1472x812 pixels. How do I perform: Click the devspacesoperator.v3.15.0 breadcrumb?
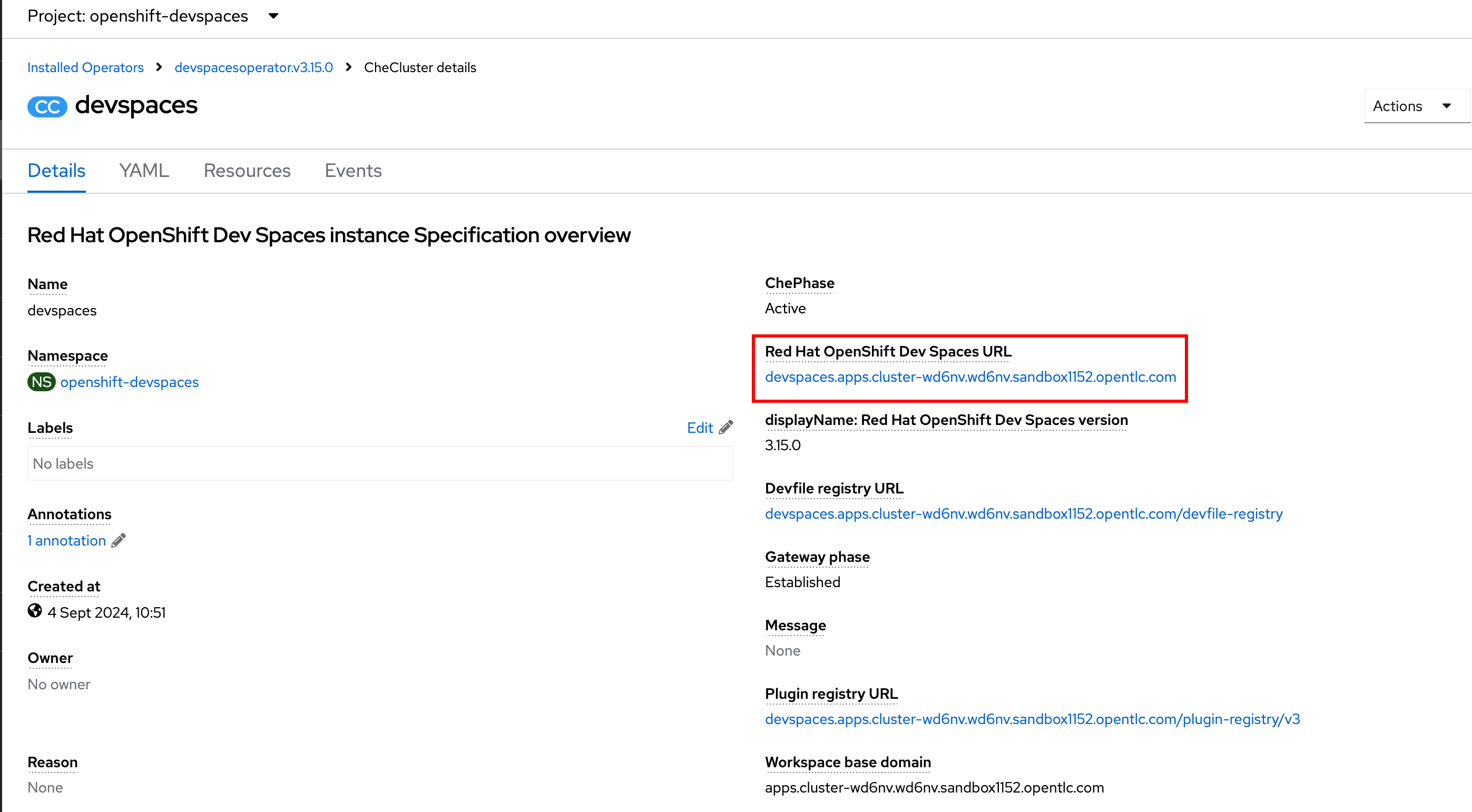(254, 67)
